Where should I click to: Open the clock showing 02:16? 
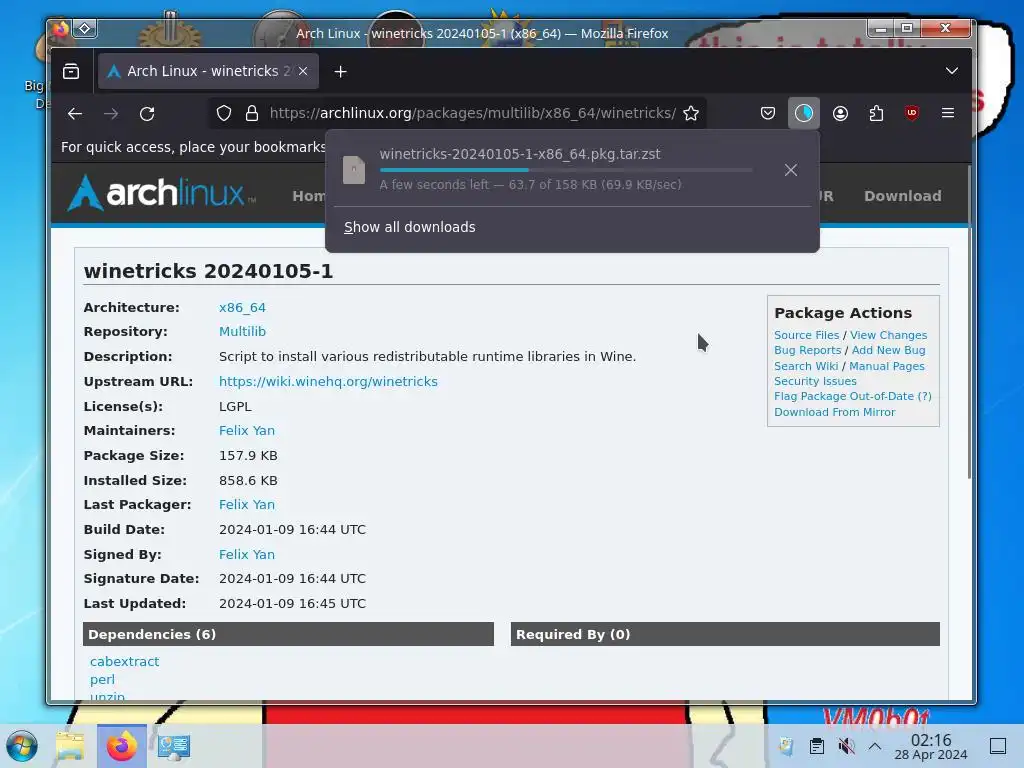point(931,746)
